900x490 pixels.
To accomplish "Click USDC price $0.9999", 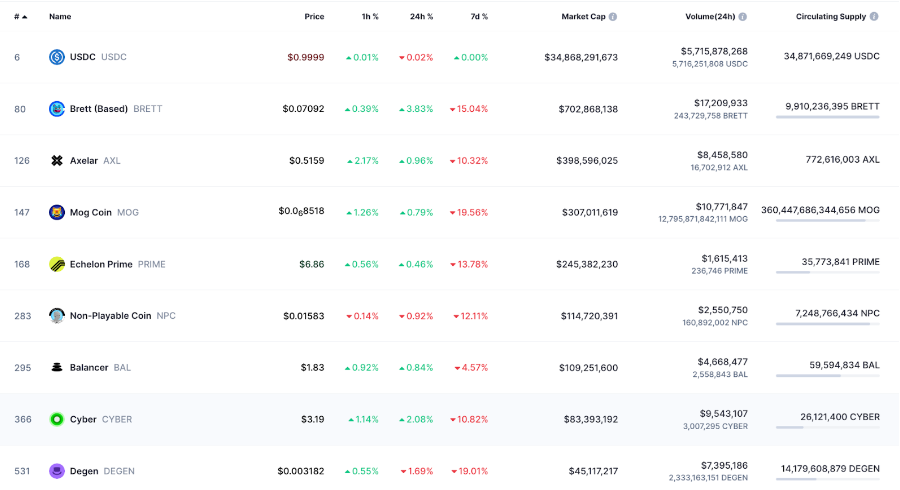I will pos(306,57).
